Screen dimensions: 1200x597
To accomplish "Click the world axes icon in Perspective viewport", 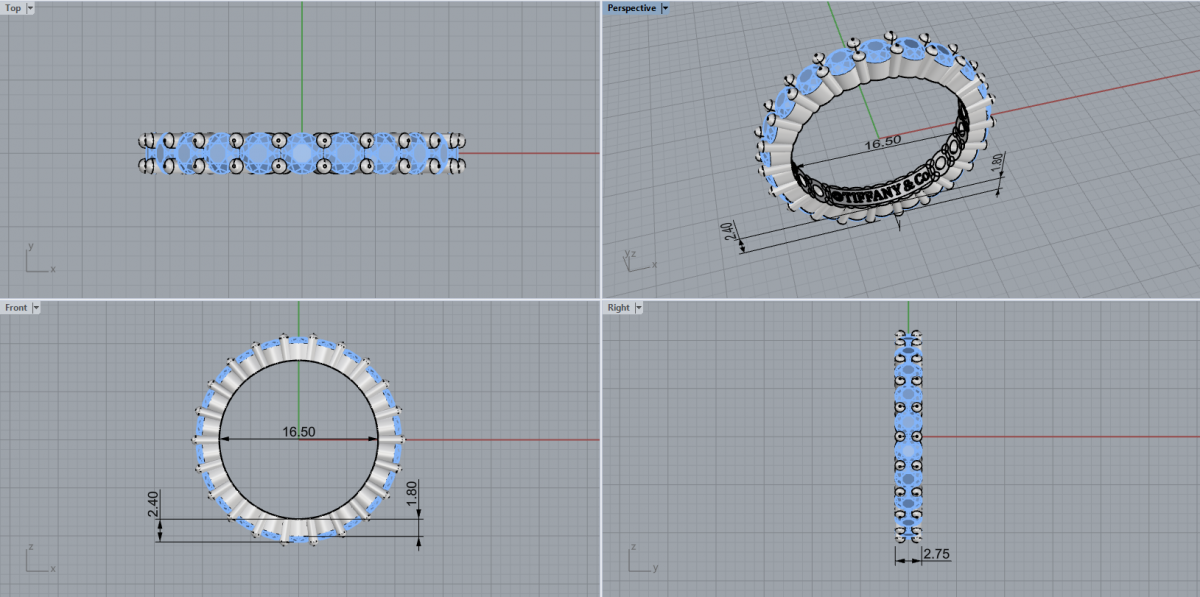I will point(632,259).
